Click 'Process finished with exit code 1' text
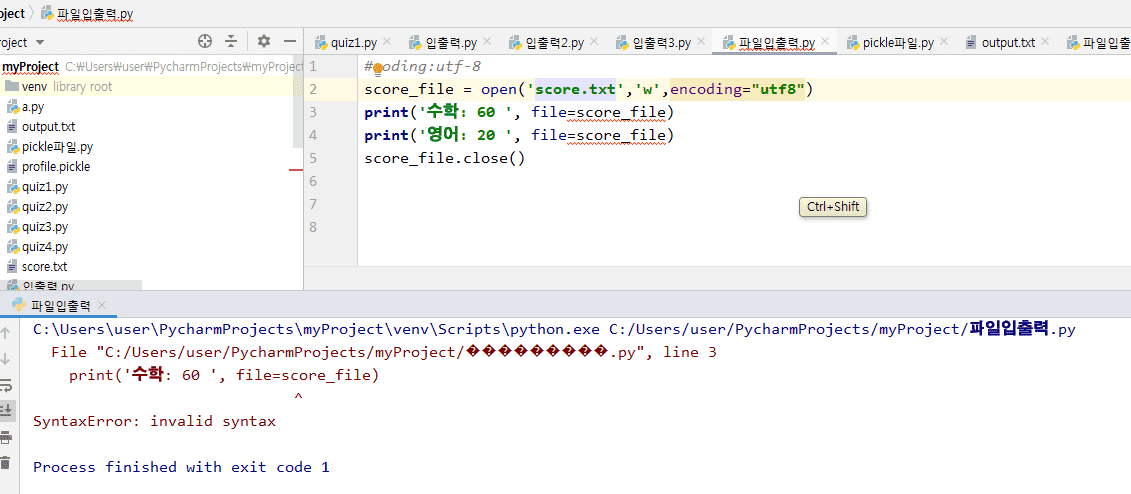 click(x=181, y=467)
